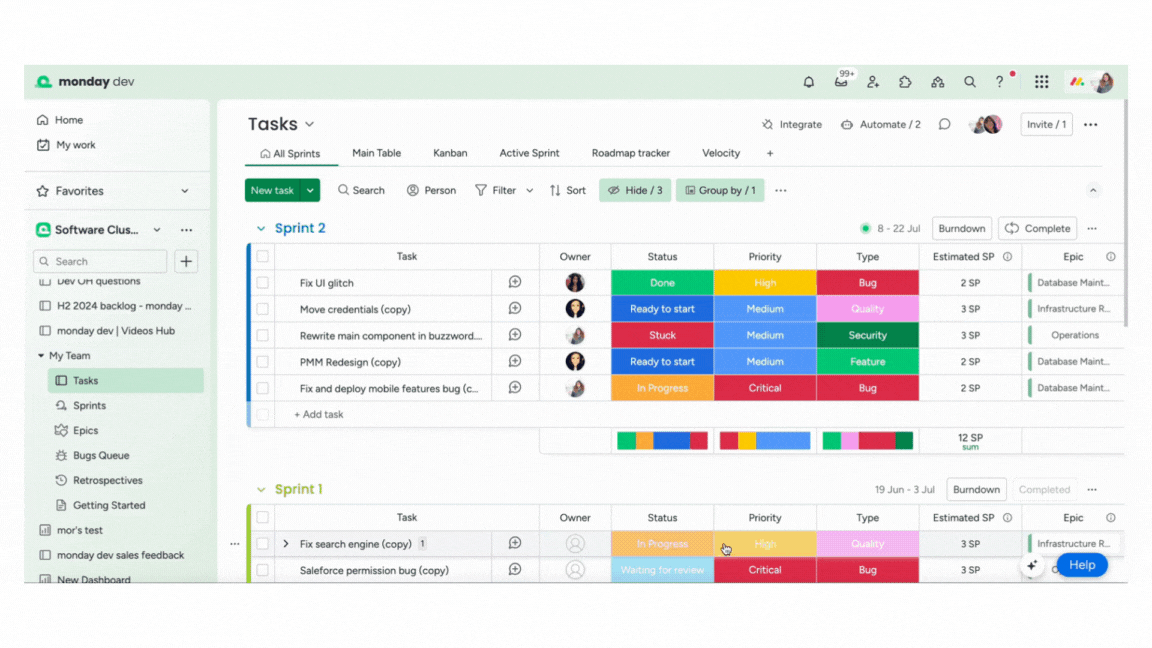
Task: Open conversation for Fix UI glitch task
Action: pyautogui.click(x=515, y=282)
